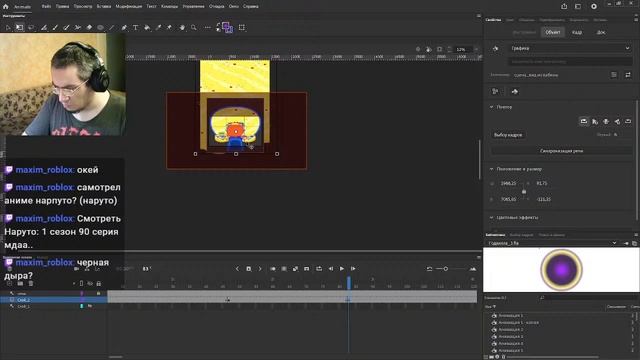Click the Play button in timeline
Screen dimensions: 640x360
click(x=342, y=269)
